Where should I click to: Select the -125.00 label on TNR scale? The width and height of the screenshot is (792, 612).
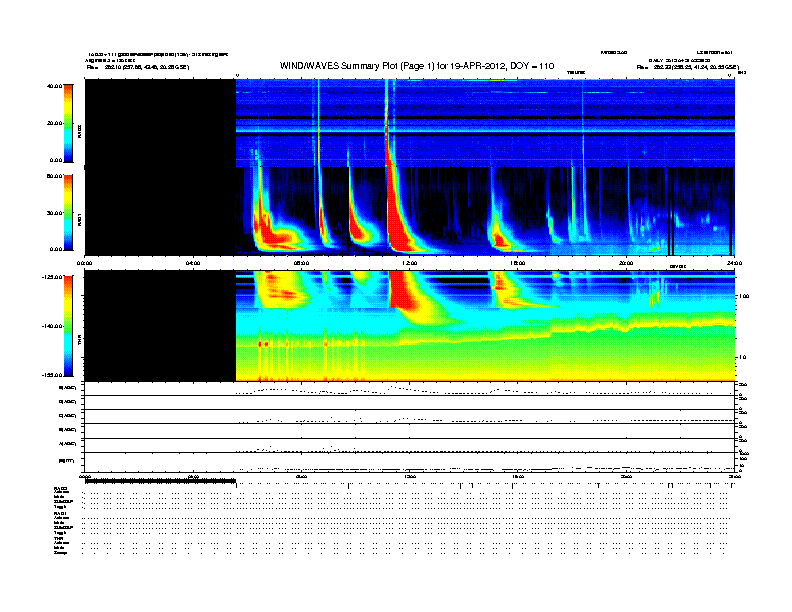coord(52,277)
